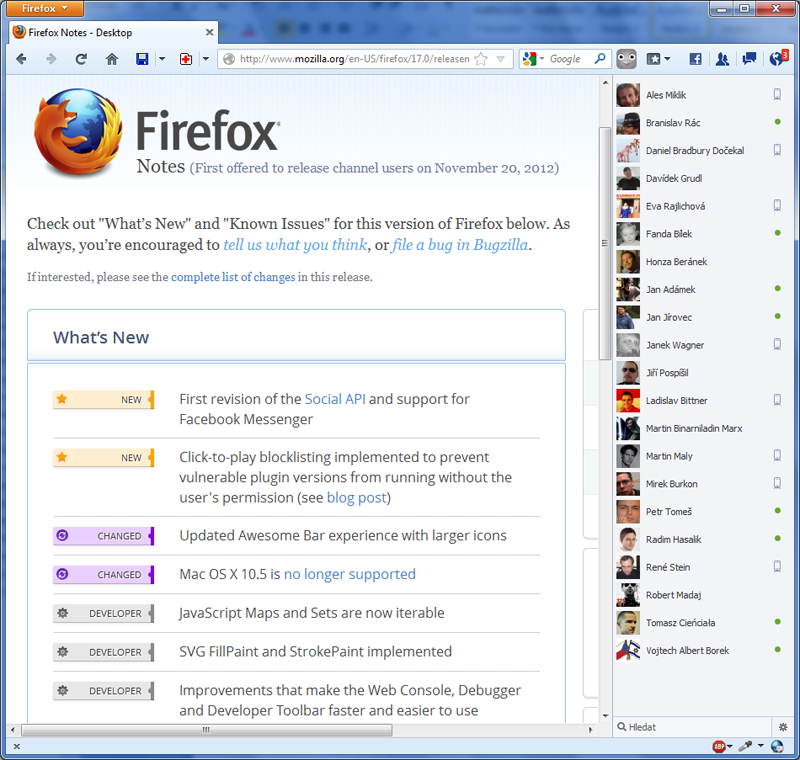Click the eyedropper color picker icon
The width and height of the screenshot is (800, 760).
[x=745, y=746]
